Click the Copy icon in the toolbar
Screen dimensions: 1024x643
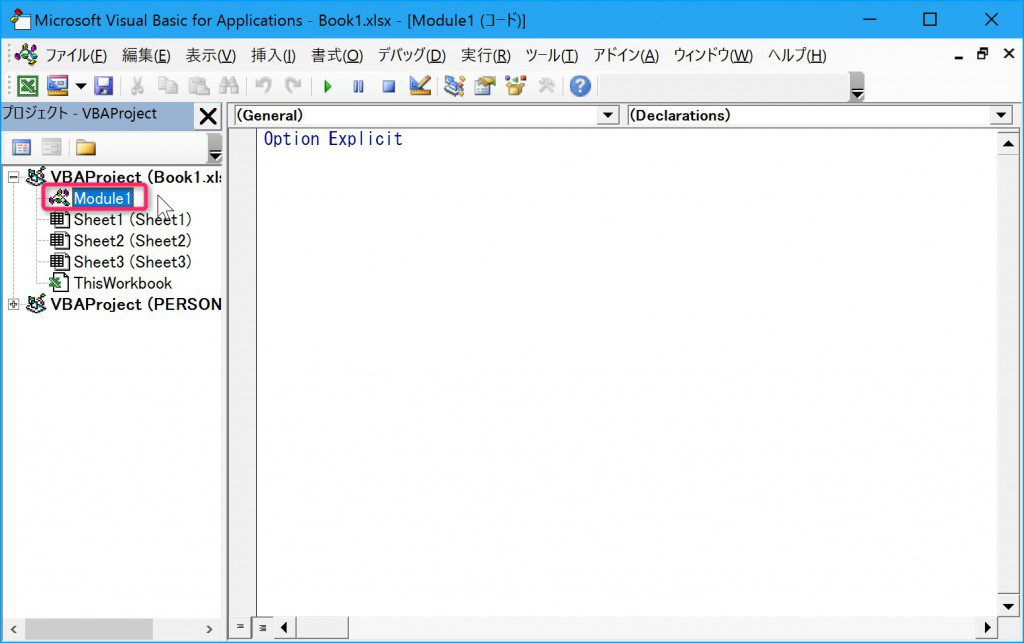point(168,86)
